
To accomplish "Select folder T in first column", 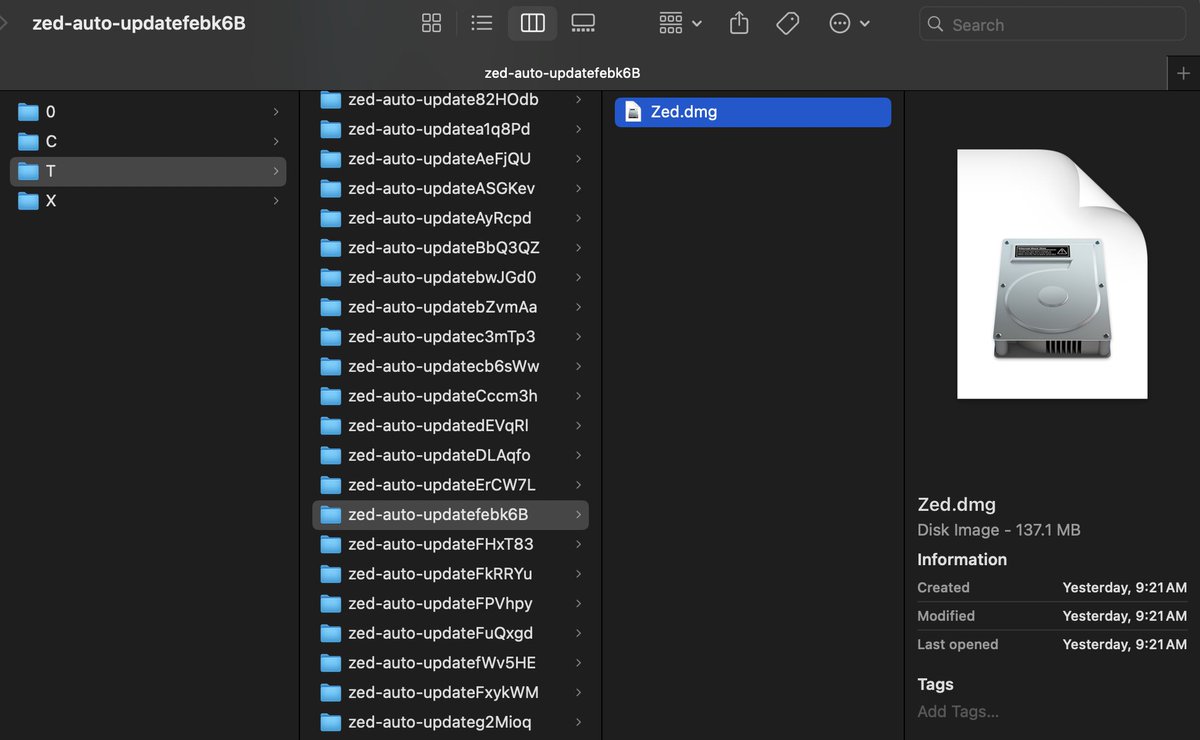I will tap(148, 171).
